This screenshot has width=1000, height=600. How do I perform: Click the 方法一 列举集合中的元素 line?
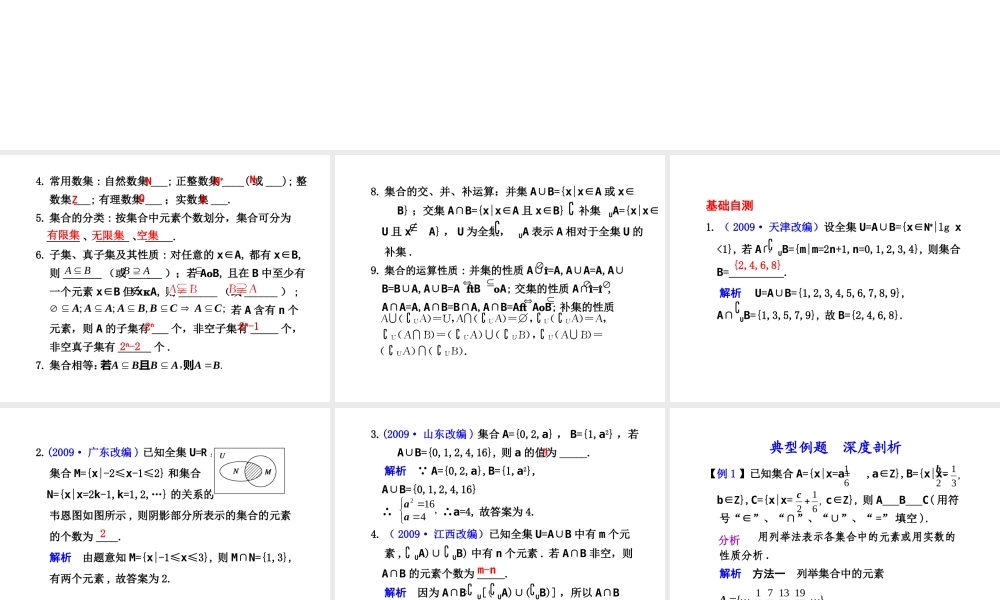coord(818,574)
